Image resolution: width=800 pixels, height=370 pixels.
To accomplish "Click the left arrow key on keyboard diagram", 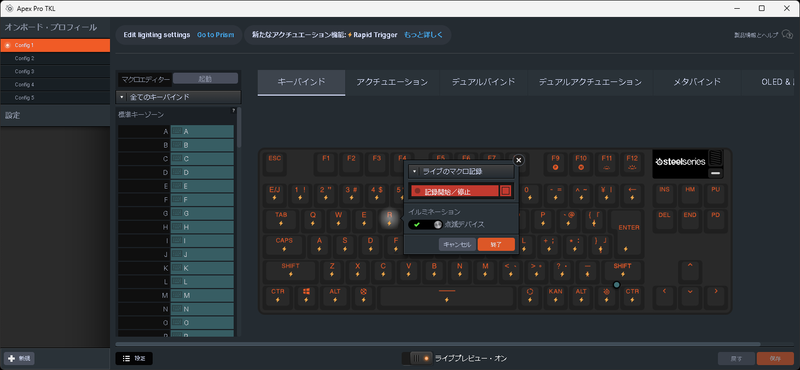I will tap(664, 297).
